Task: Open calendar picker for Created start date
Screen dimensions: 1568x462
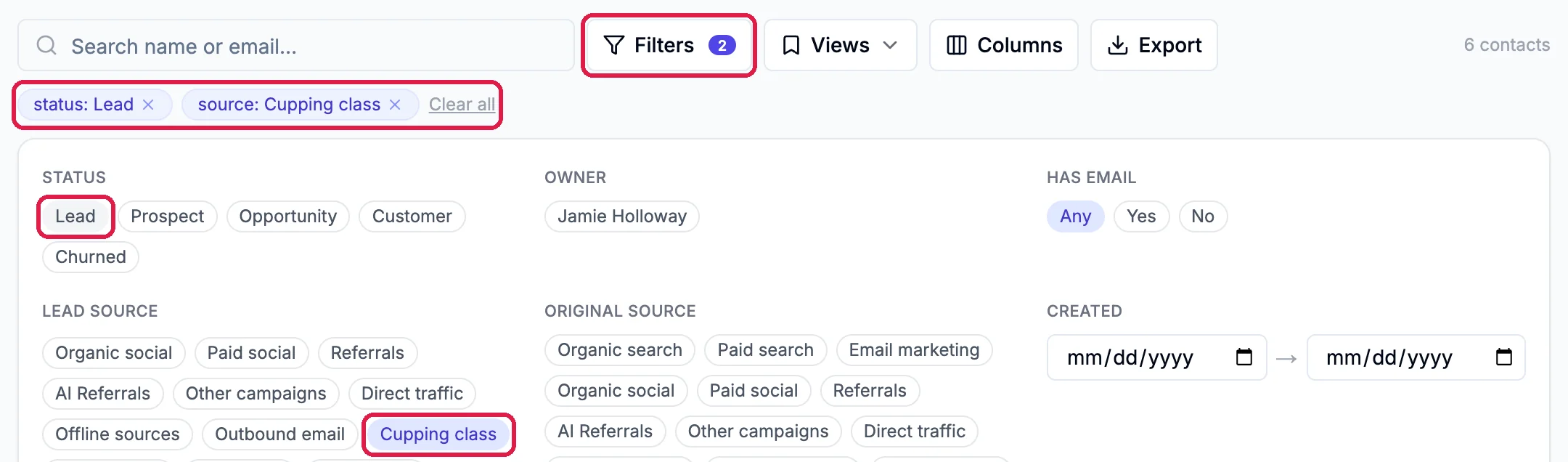Action: pyautogui.click(x=1244, y=357)
